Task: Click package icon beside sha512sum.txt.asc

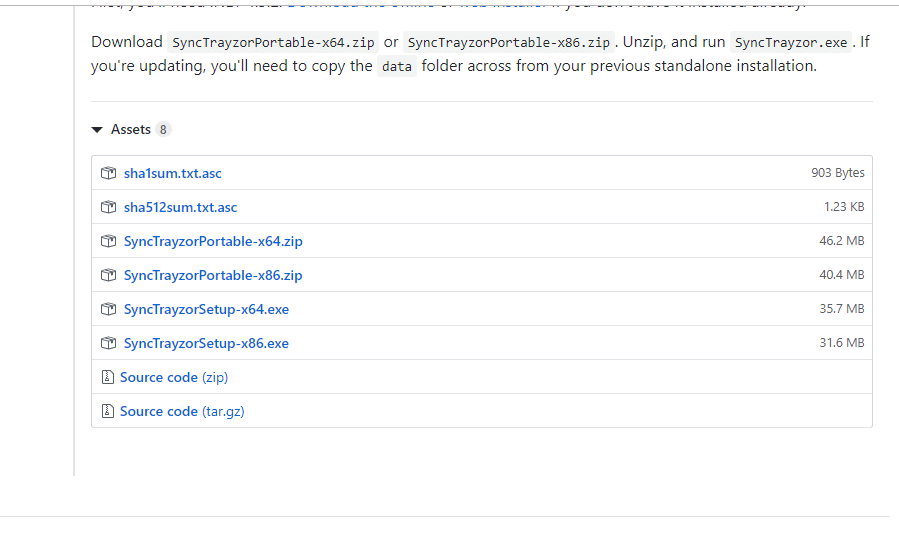Action: pos(108,207)
